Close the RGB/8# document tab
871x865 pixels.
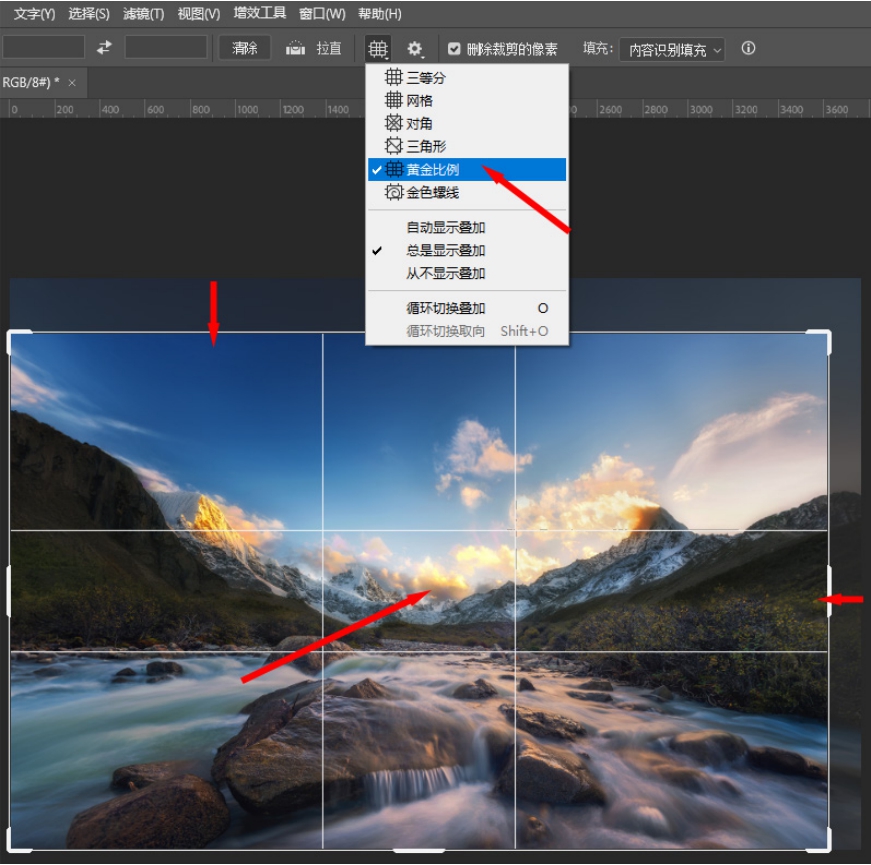[72, 83]
